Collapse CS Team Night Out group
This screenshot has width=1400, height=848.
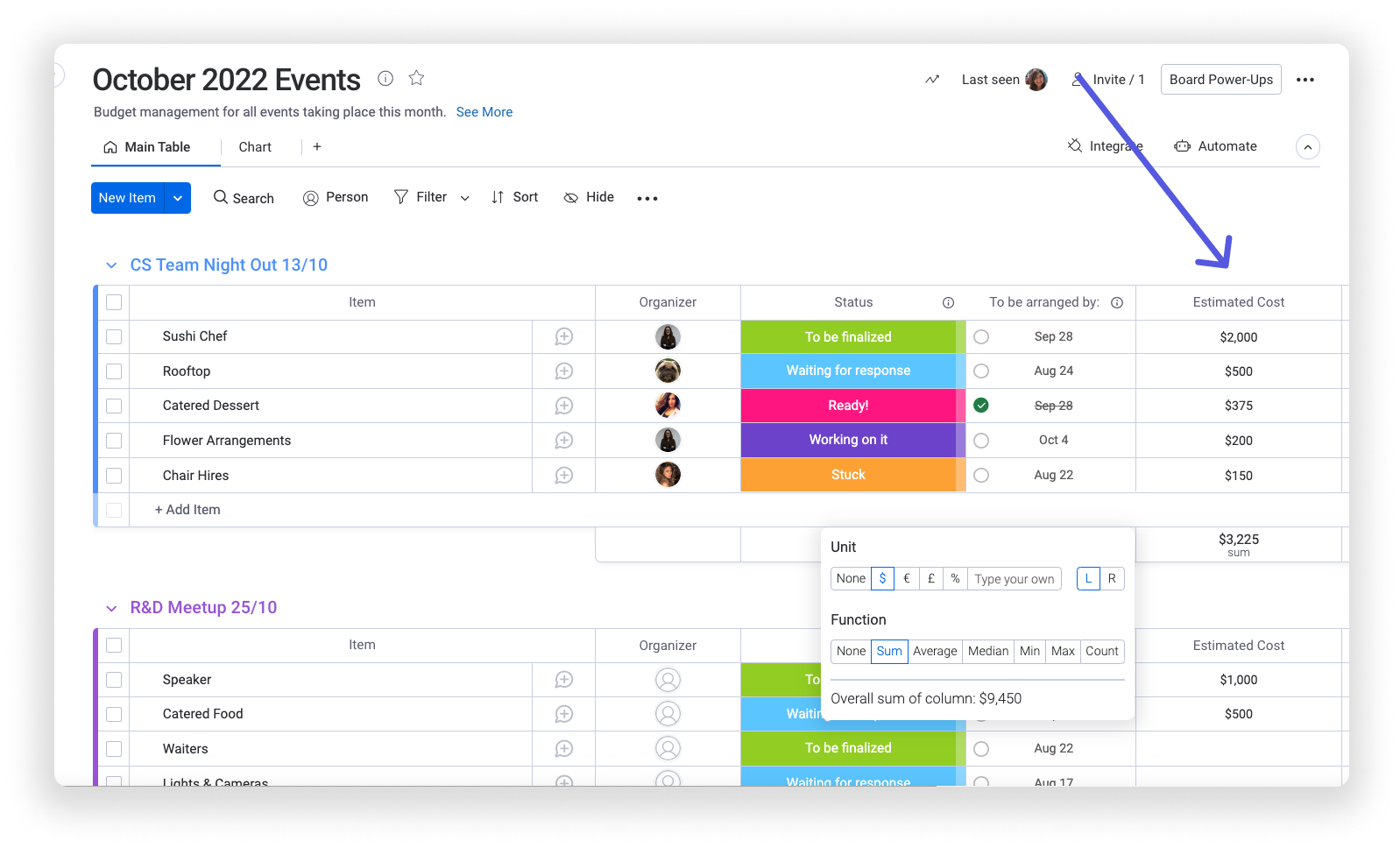[111, 265]
